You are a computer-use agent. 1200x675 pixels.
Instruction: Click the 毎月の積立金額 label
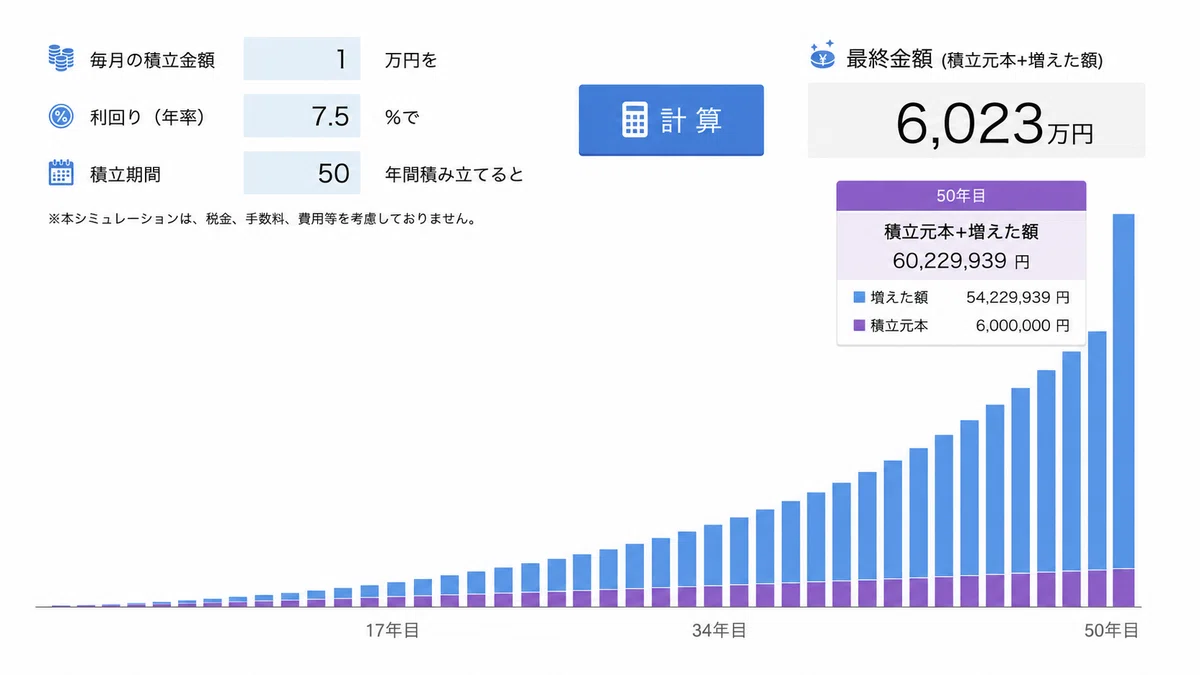(151, 60)
